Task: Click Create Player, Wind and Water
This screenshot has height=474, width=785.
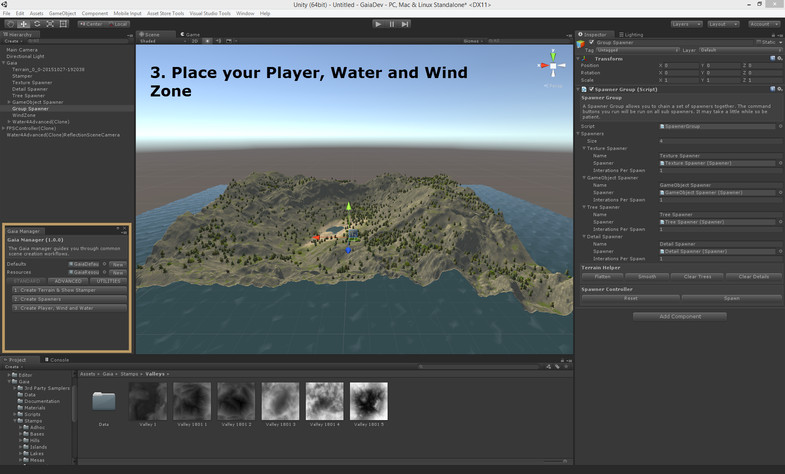Action: [69, 308]
